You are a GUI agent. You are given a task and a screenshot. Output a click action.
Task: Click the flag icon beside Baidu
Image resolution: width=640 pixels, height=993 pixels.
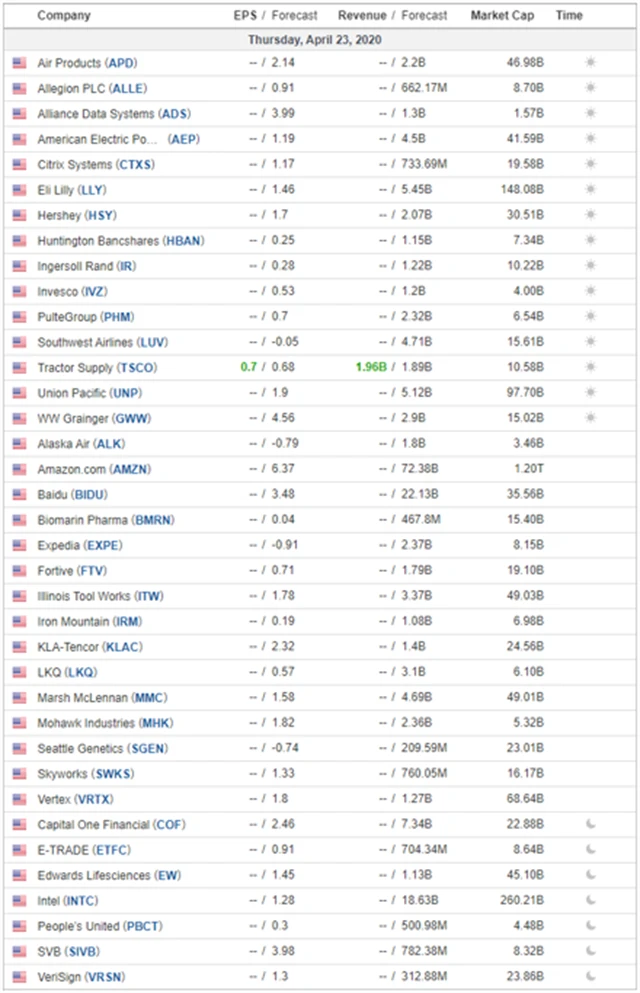tap(19, 495)
